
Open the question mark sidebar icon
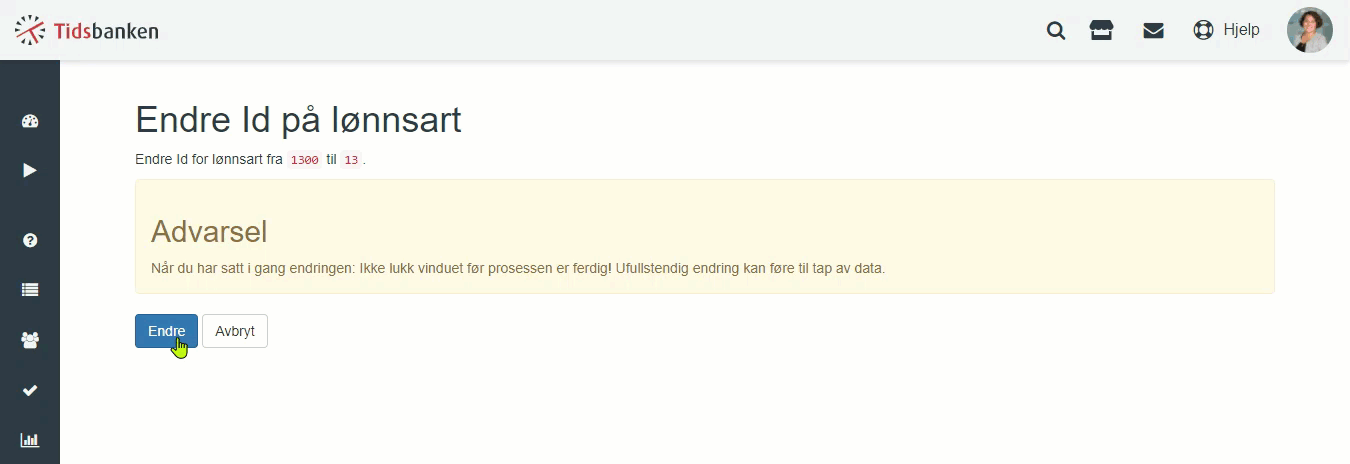(30, 240)
